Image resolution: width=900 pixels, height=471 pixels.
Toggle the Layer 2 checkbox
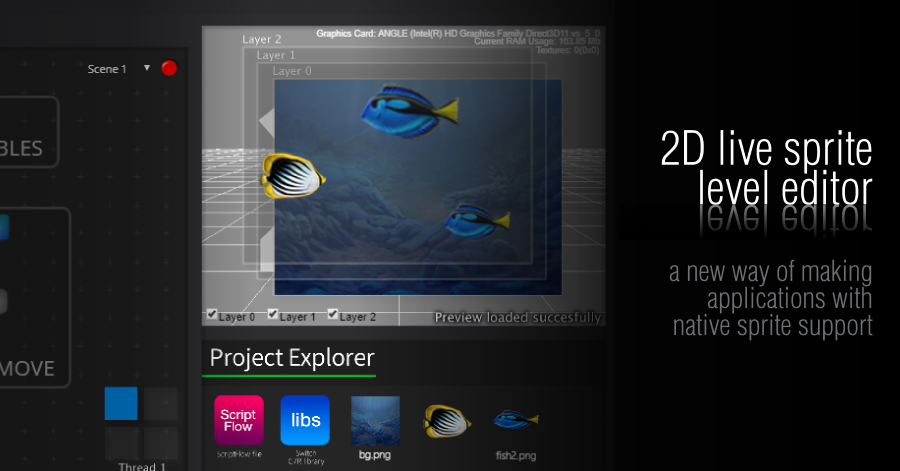pos(332,314)
